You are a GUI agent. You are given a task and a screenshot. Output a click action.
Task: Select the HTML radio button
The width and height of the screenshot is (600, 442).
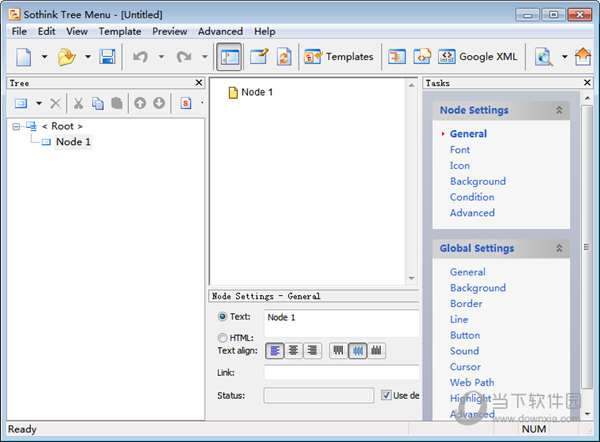(222, 338)
